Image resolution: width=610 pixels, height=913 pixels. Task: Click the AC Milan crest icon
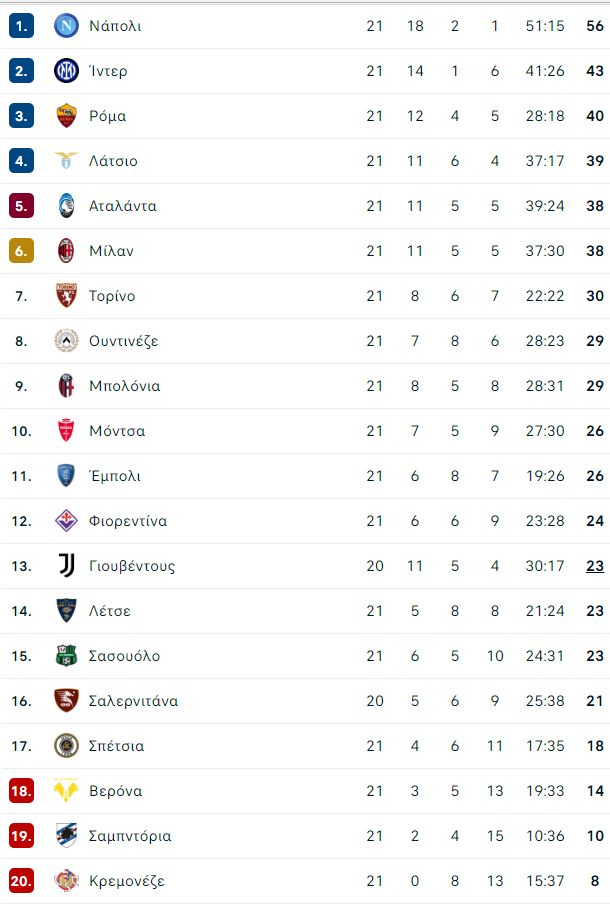pyautogui.click(x=66, y=250)
